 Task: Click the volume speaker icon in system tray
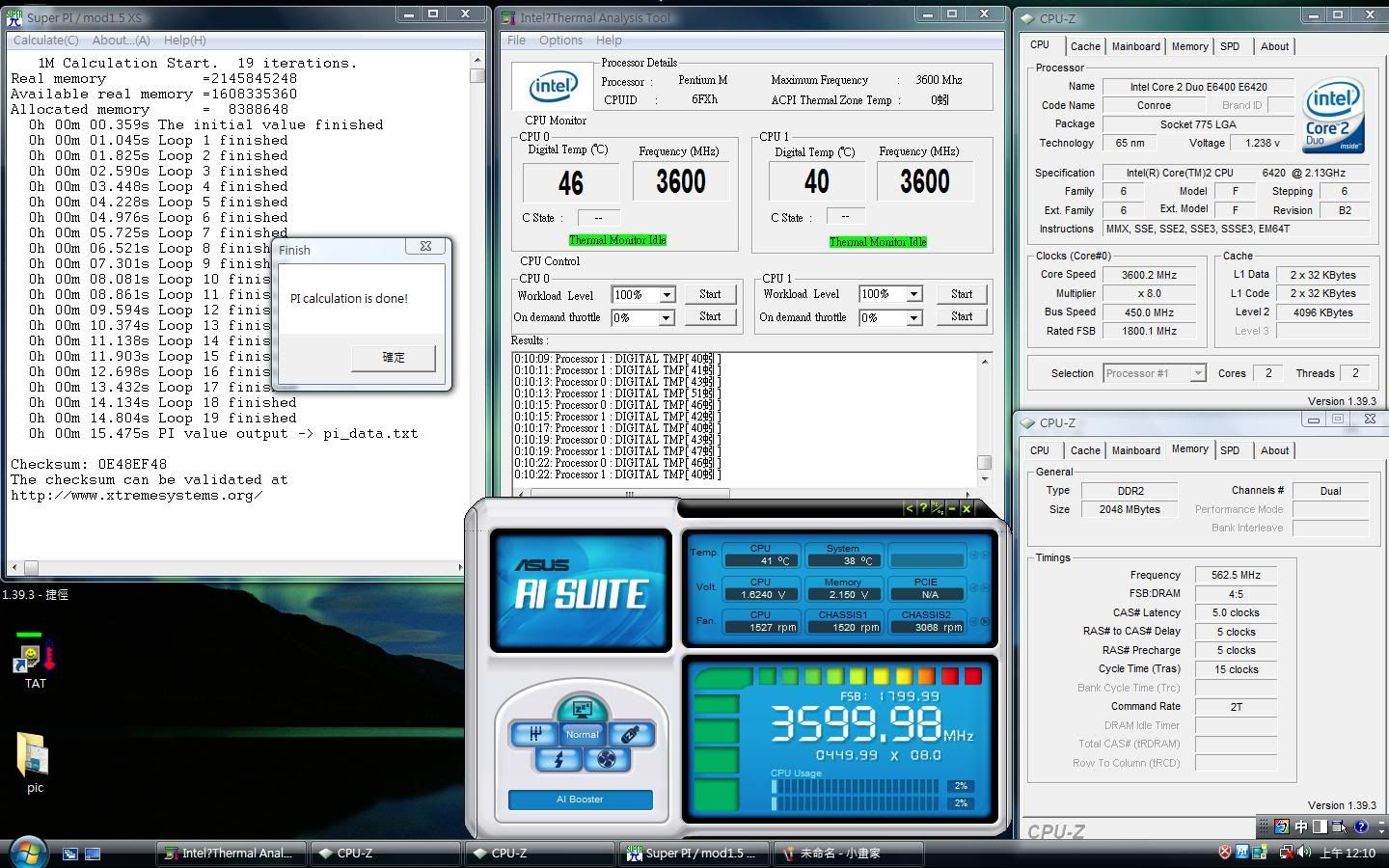click(x=1304, y=853)
